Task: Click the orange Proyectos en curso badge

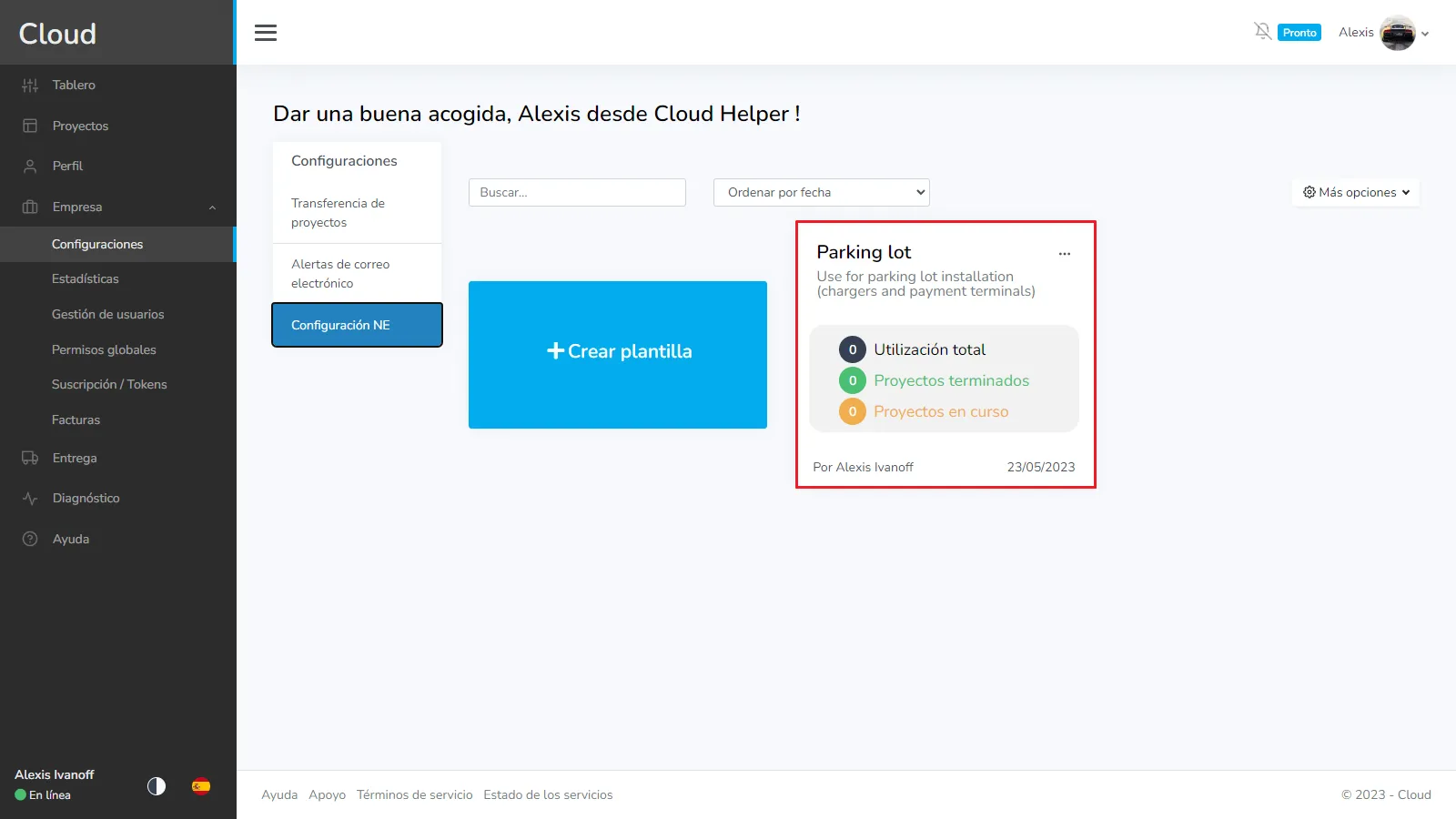Action: (x=852, y=411)
